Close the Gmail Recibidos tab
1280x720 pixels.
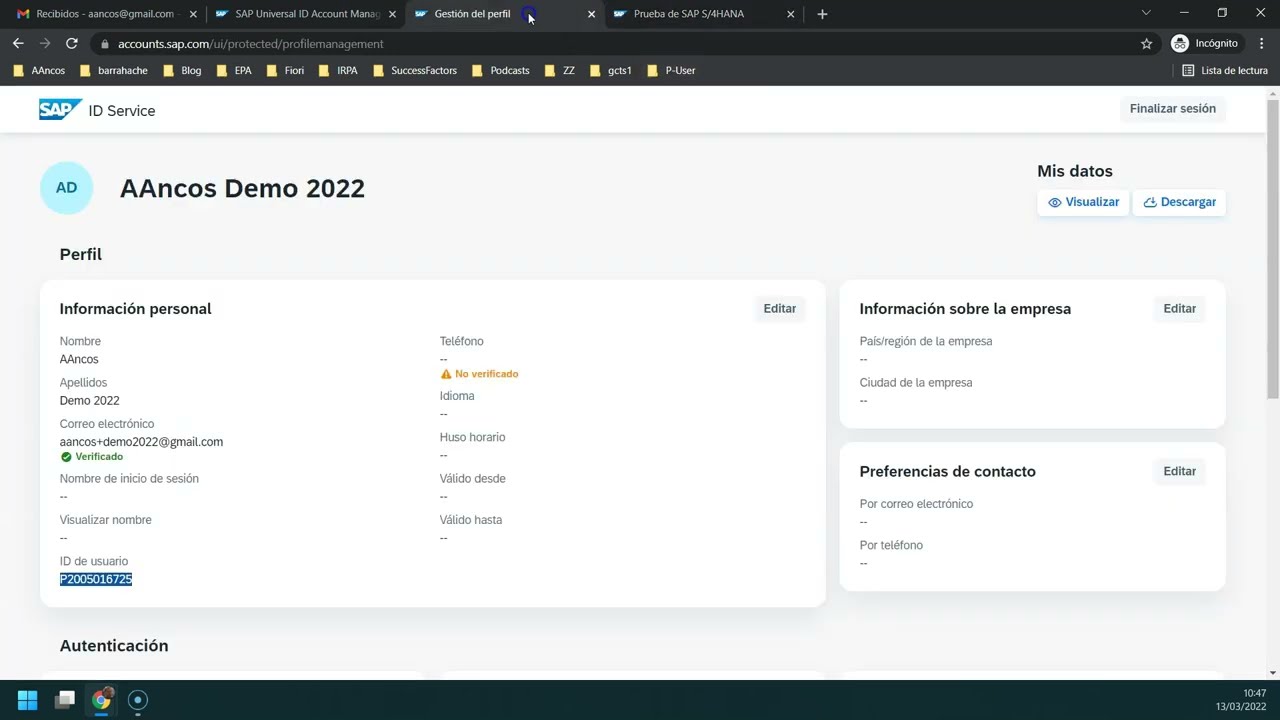[x=193, y=14]
